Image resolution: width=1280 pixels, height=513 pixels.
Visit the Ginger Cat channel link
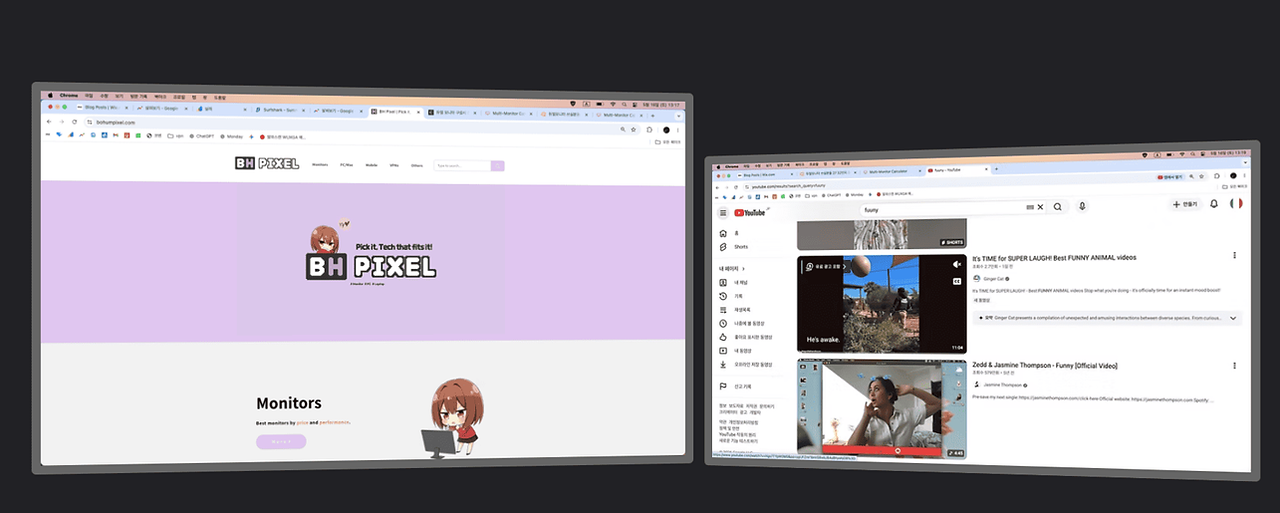click(x=992, y=279)
